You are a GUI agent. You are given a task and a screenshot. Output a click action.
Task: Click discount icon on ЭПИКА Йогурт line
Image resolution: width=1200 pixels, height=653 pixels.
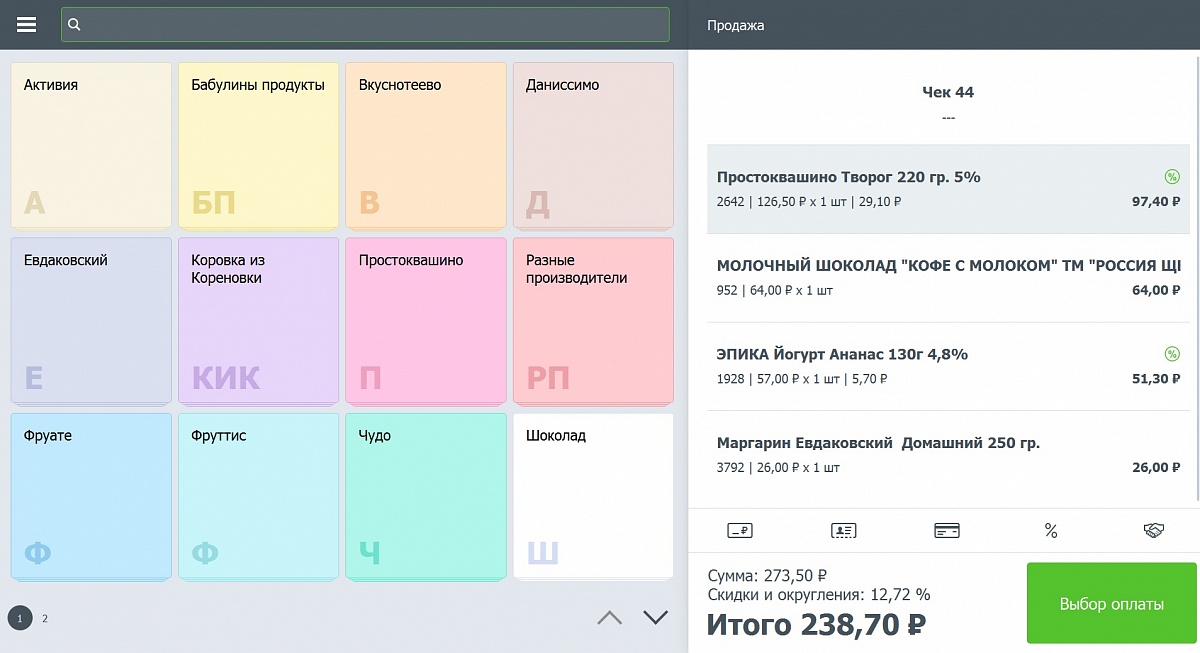click(x=1172, y=354)
